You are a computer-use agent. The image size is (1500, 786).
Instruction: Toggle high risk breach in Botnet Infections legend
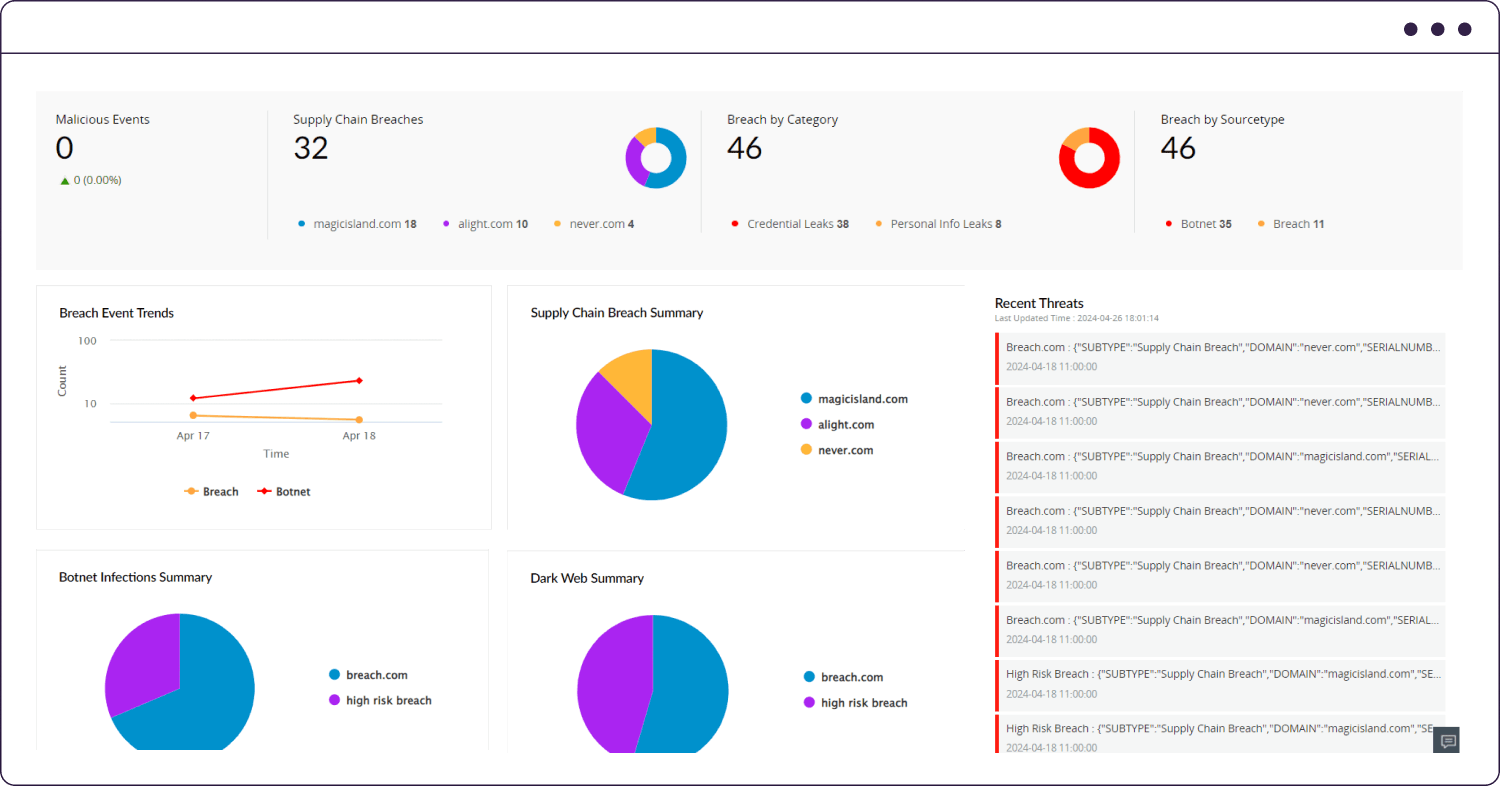click(x=380, y=701)
